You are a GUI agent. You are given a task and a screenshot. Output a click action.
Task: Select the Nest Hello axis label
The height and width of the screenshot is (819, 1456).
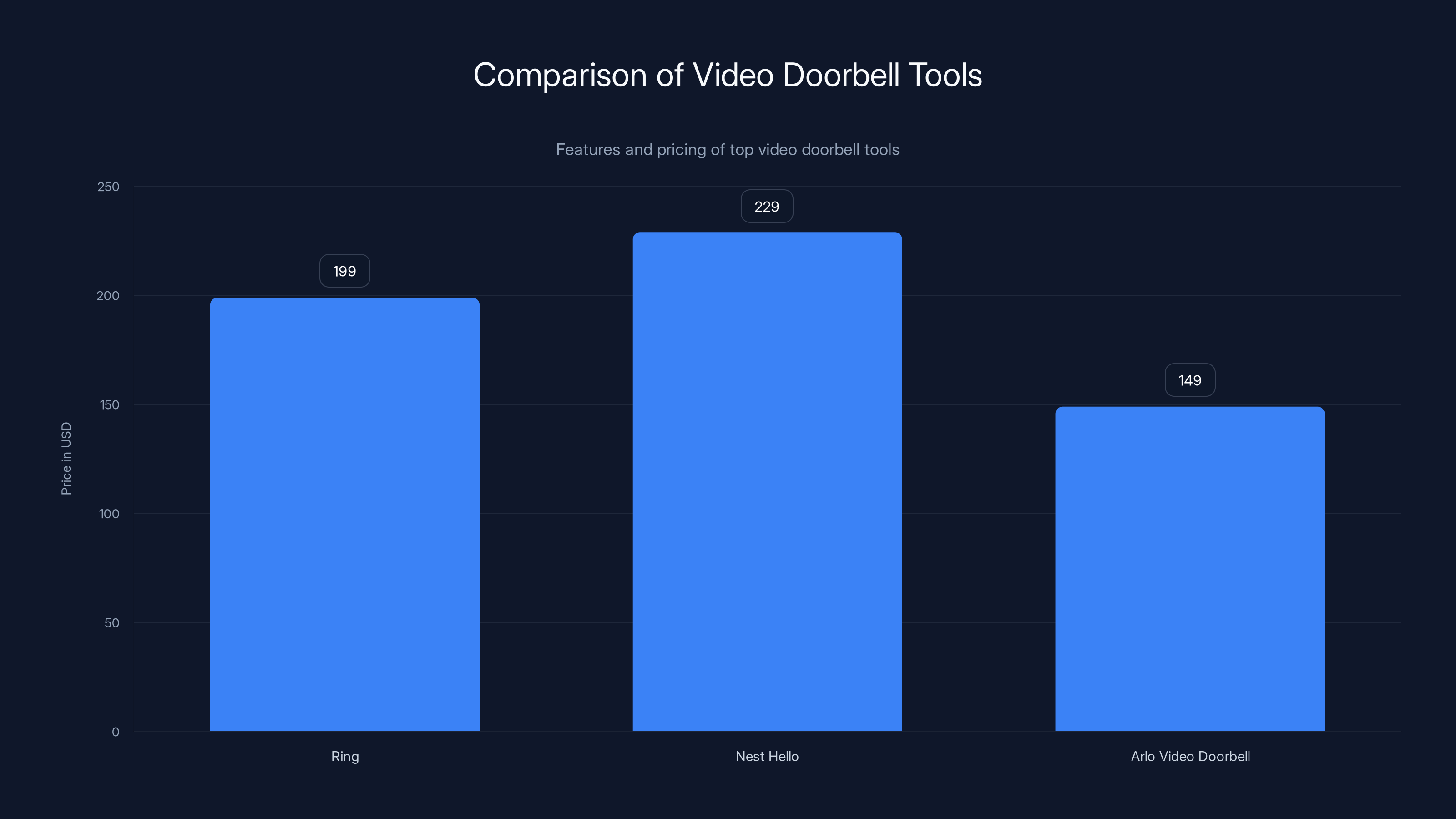click(x=767, y=756)
